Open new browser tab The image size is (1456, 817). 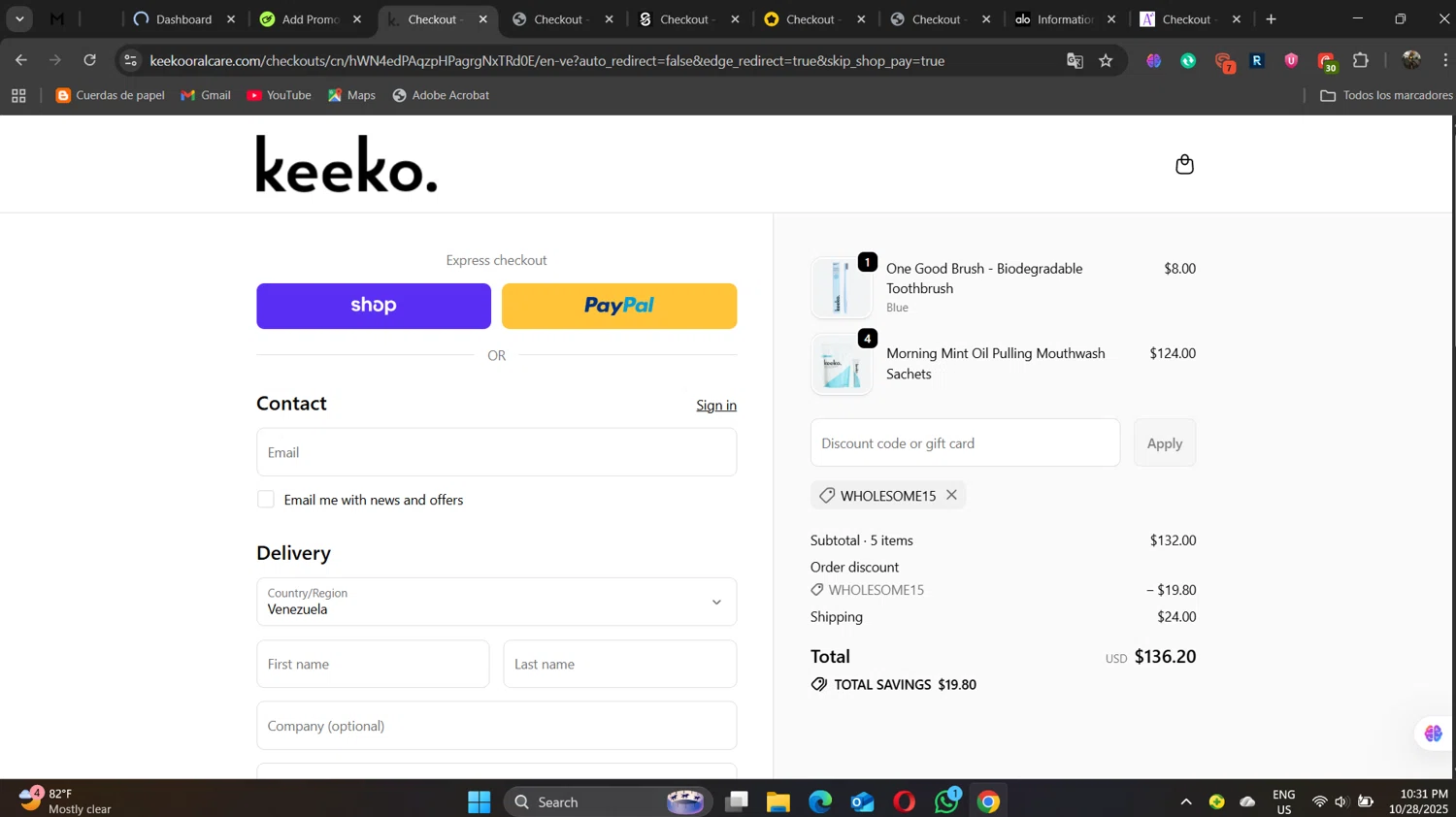pos(1271,19)
